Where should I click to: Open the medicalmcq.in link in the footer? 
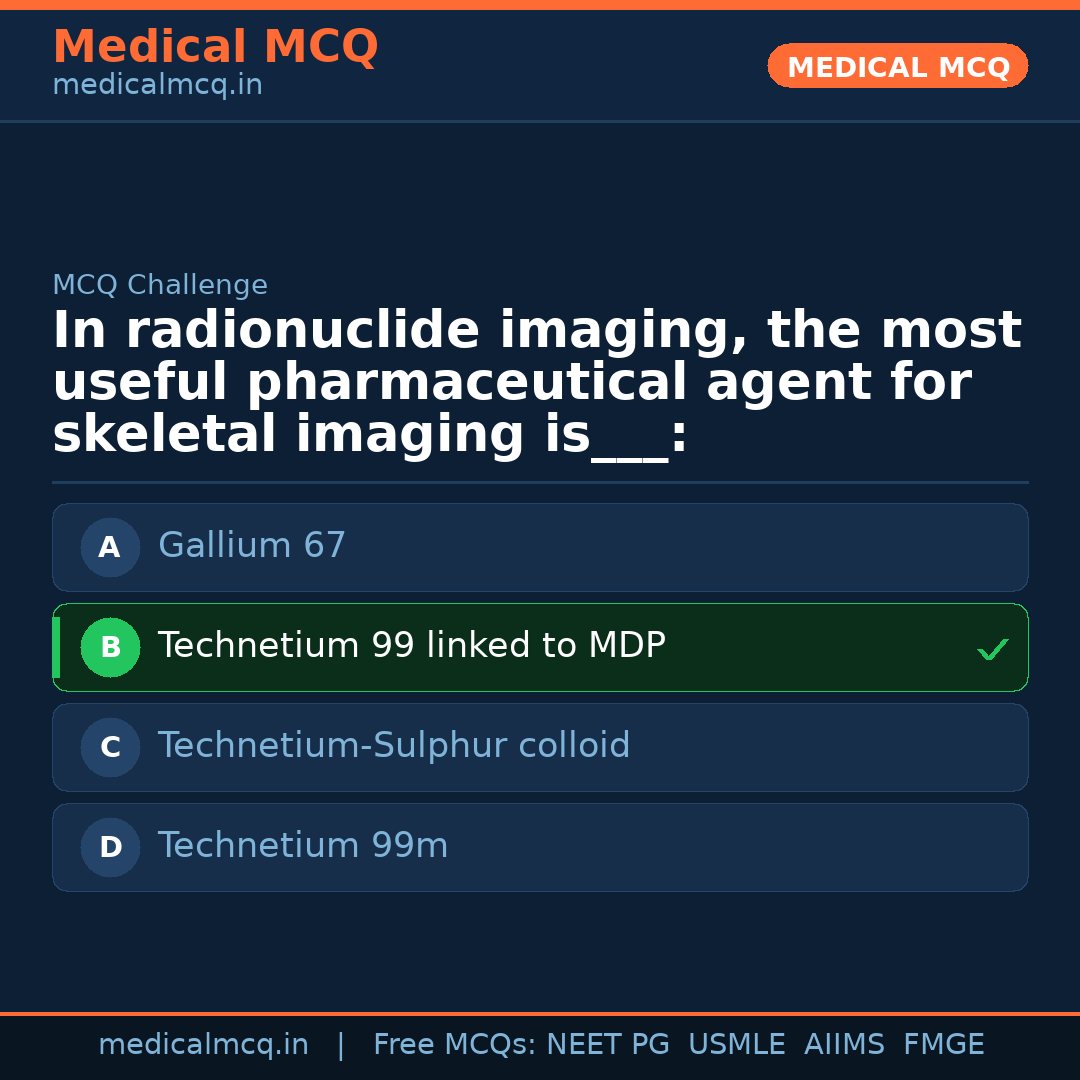(203, 1045)
